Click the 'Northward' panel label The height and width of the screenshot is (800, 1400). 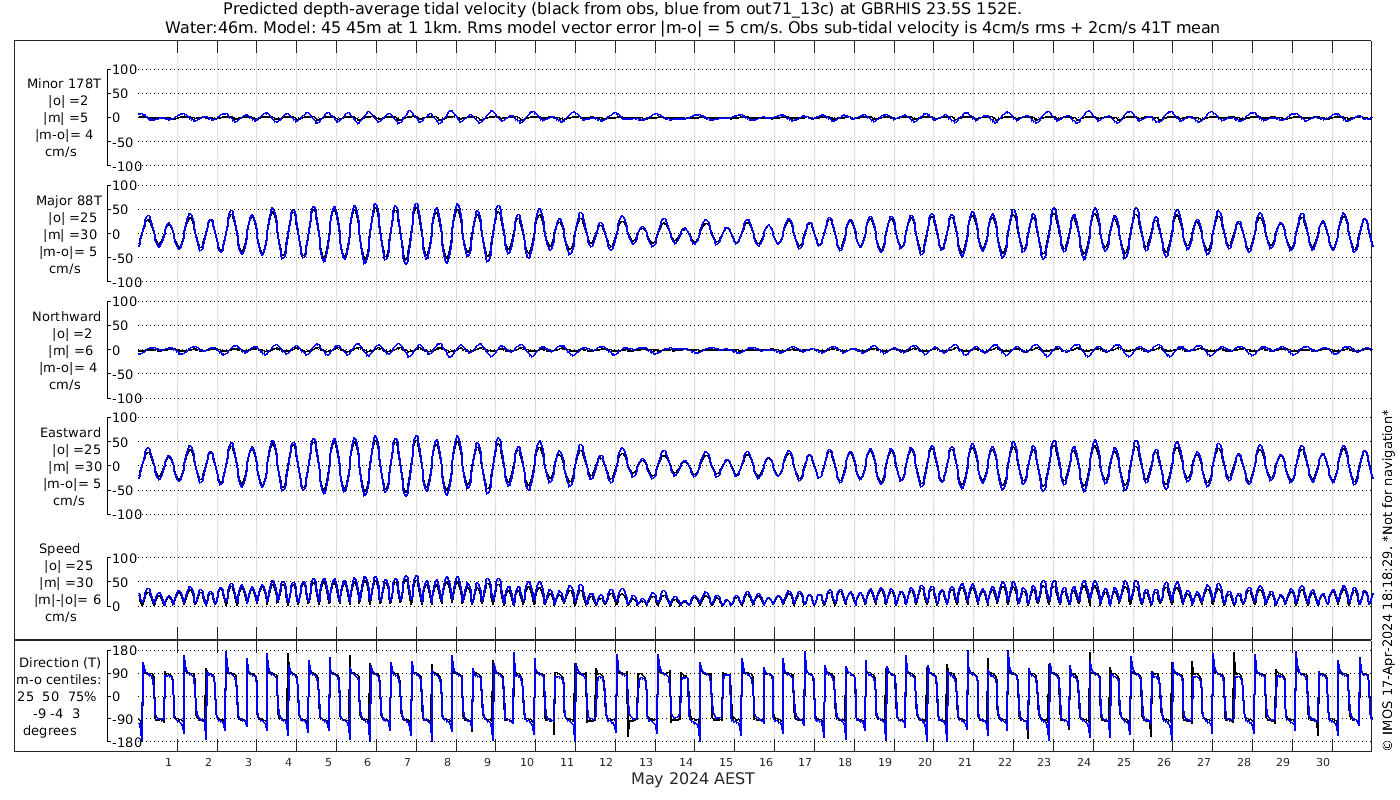66,317
